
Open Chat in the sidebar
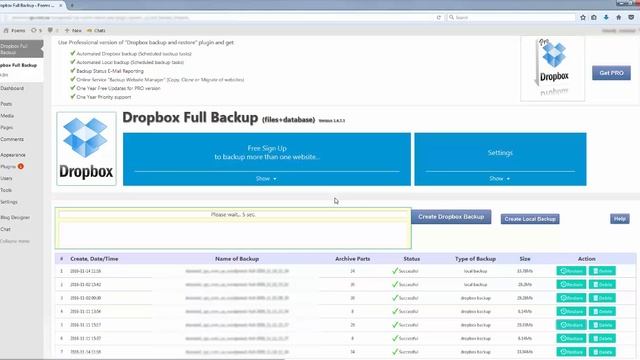coord(5,229)
